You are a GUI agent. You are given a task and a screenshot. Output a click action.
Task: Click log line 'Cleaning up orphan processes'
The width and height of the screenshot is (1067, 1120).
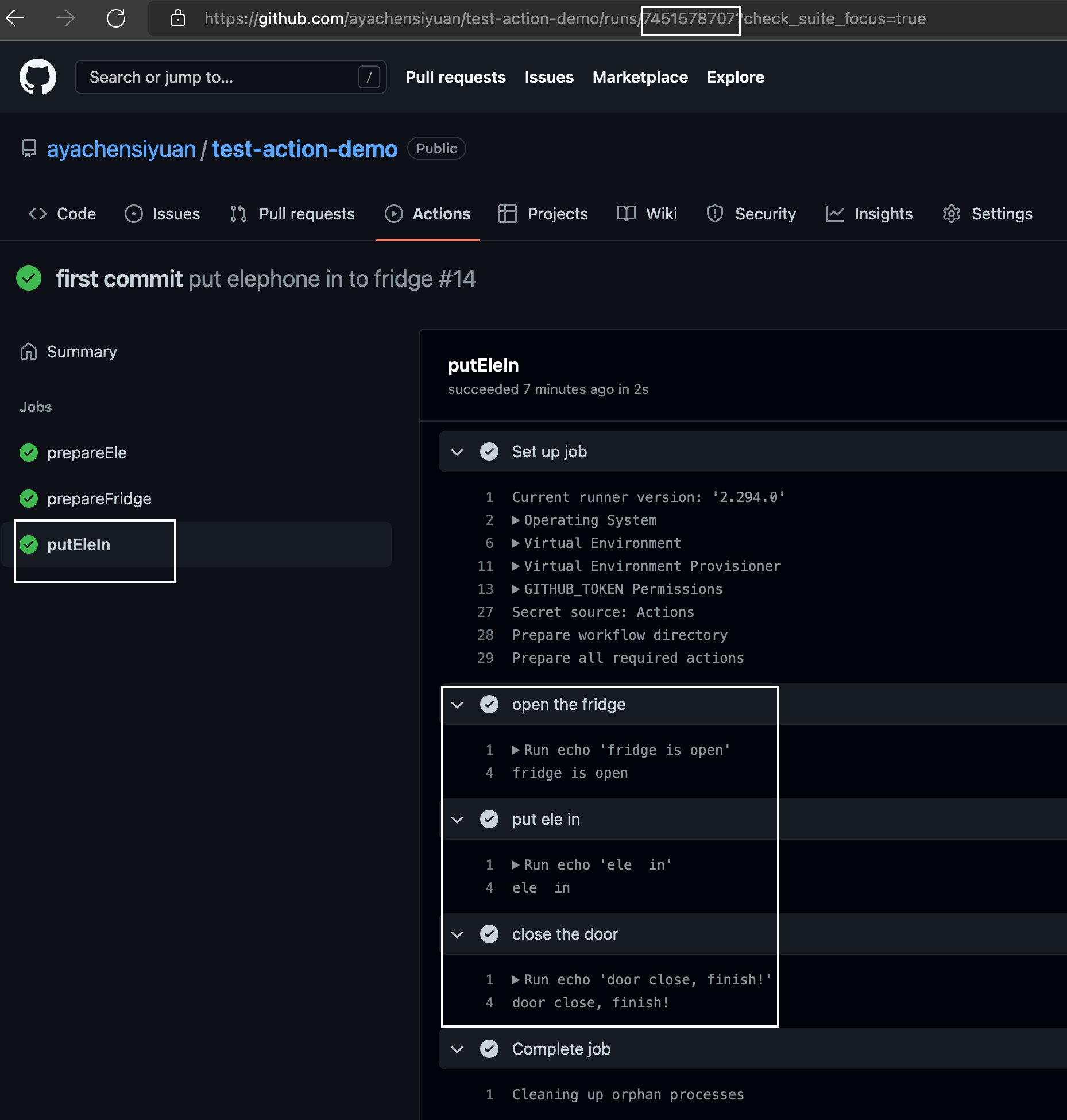tap(628, 1095)
